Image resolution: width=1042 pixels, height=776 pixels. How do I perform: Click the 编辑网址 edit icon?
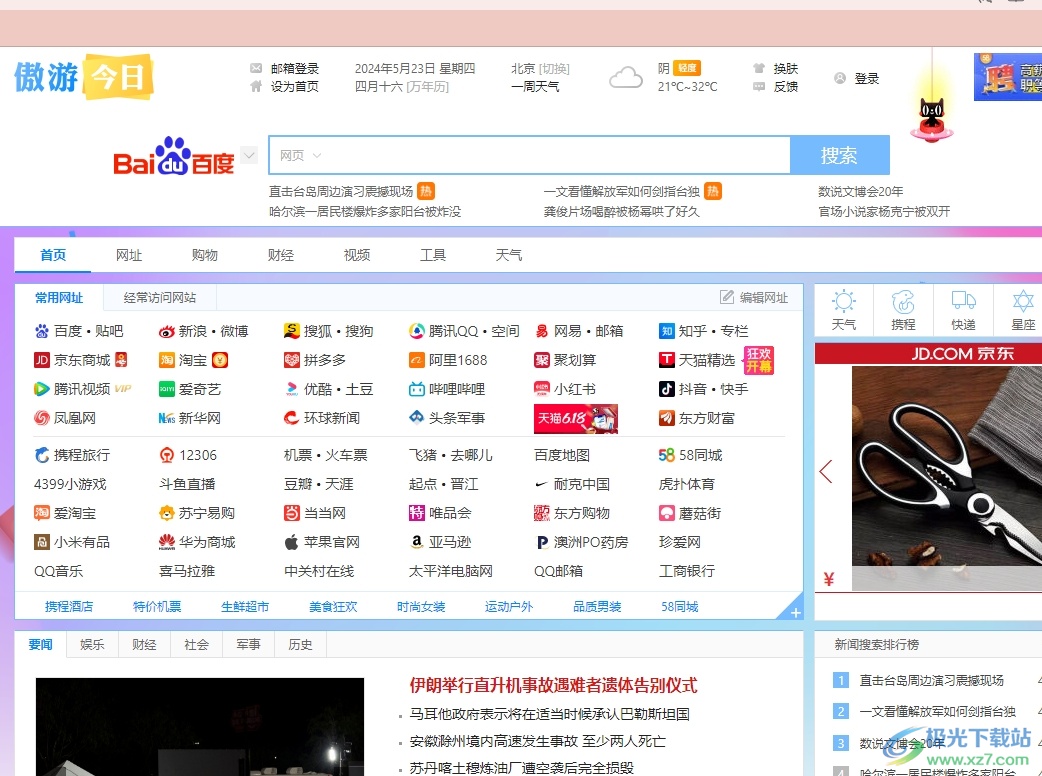[x=727, y=297]
